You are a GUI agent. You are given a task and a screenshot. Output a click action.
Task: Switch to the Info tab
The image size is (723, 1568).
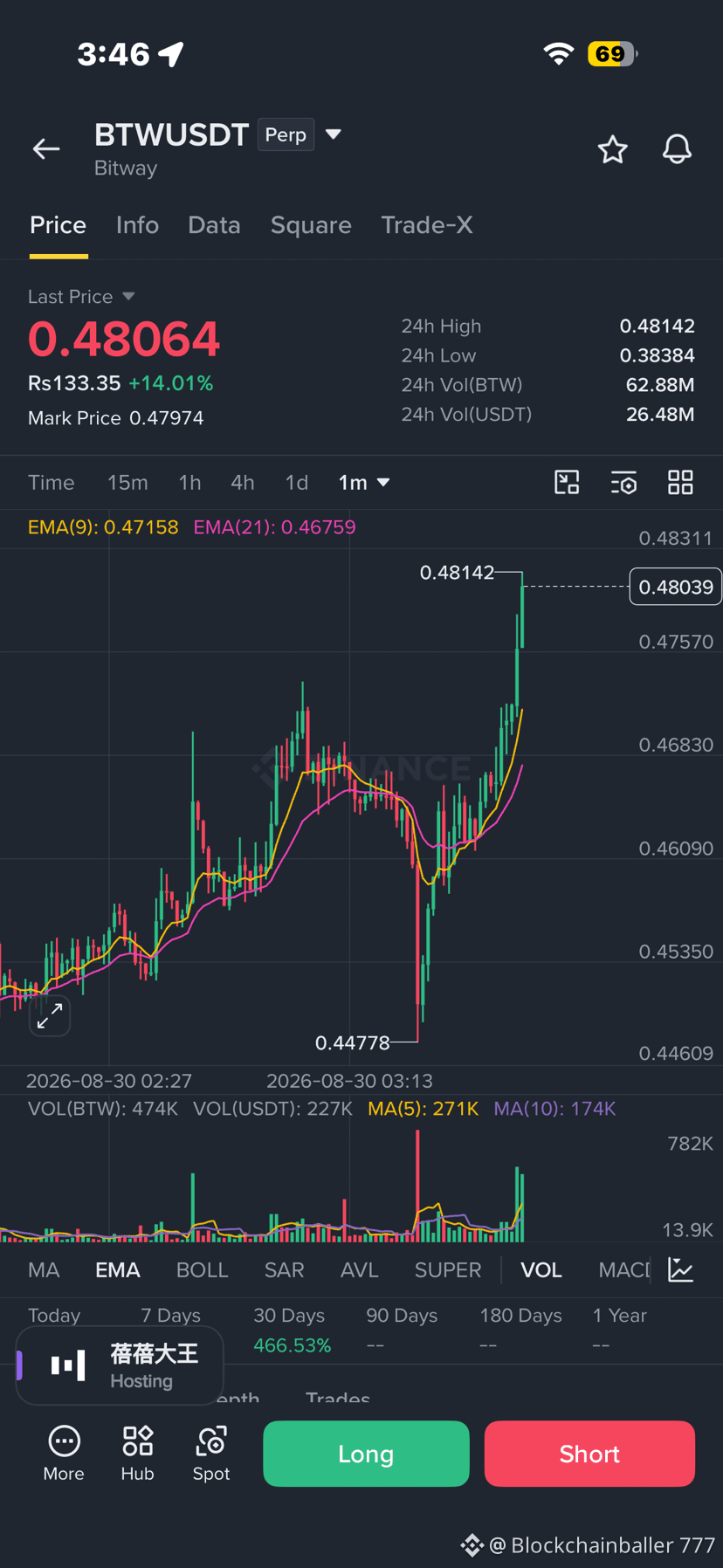(137, 225)
